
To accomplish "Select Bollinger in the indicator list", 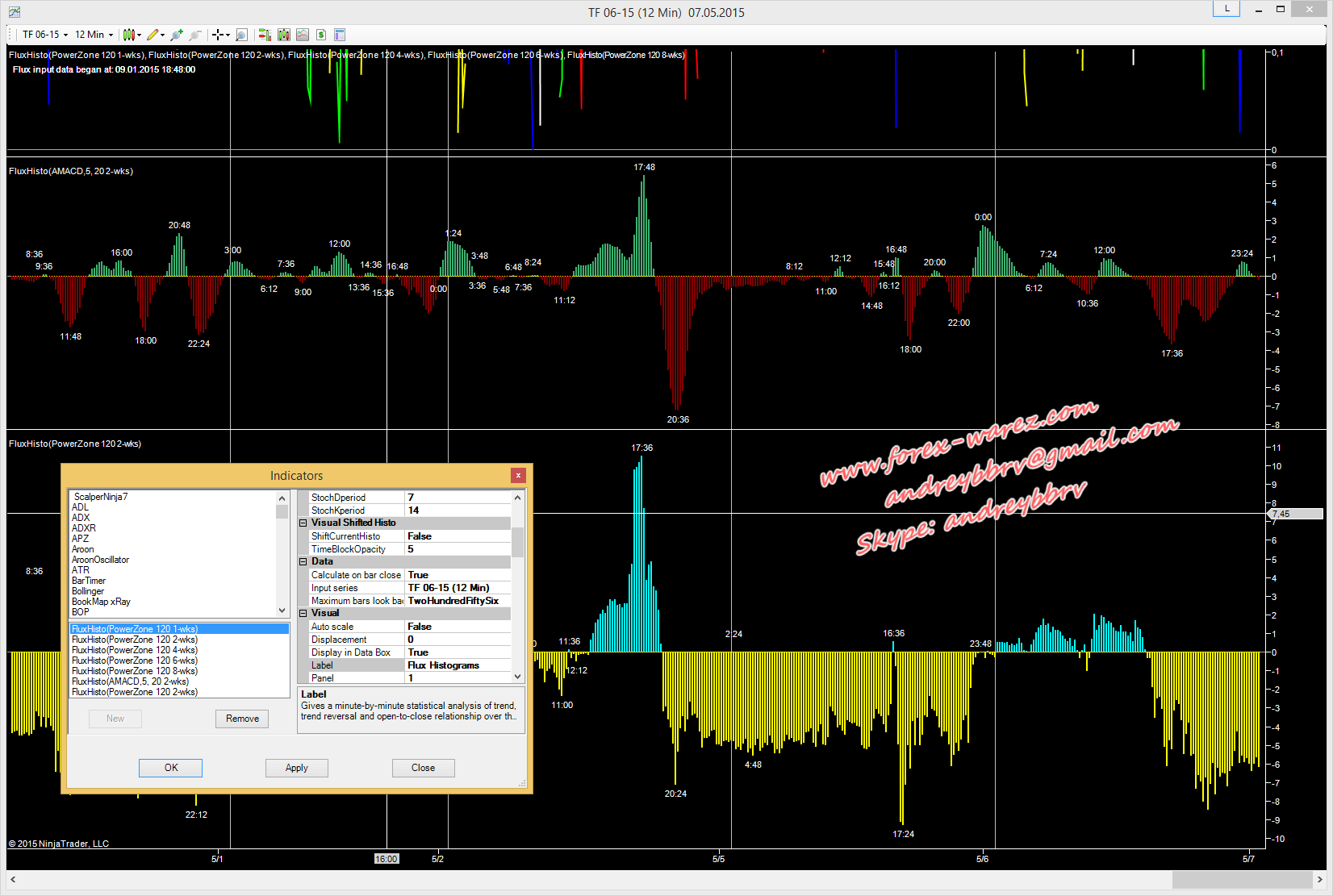I will click(x=88, y=591).
